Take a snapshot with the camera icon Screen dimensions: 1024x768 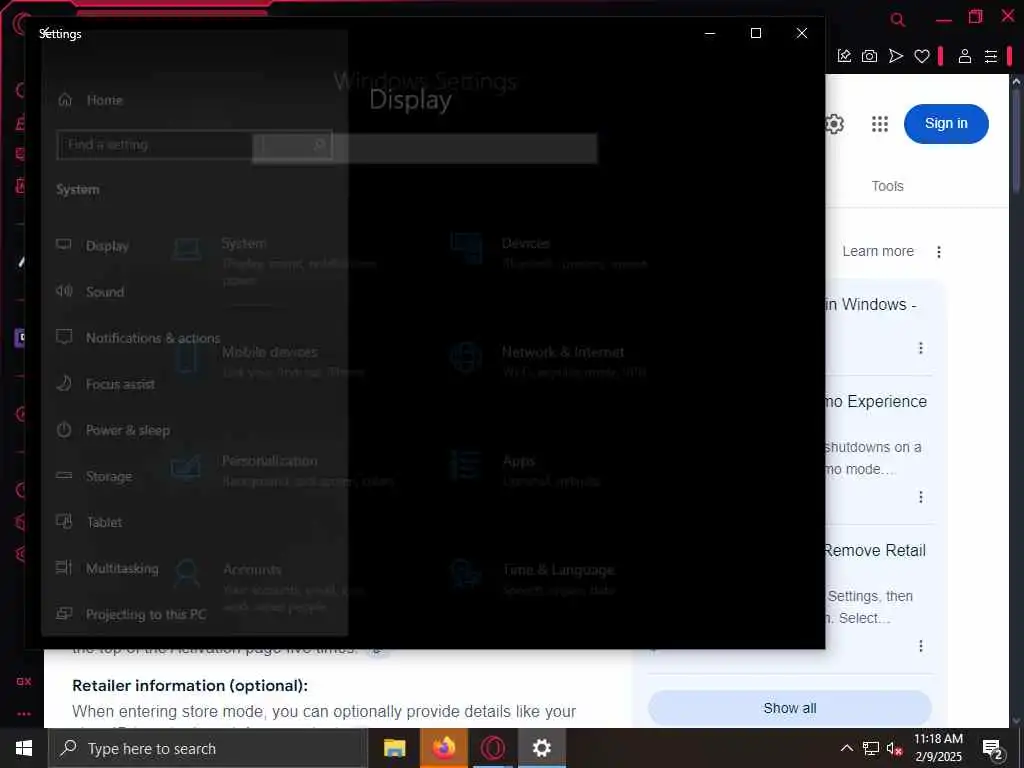click(869, 56)
